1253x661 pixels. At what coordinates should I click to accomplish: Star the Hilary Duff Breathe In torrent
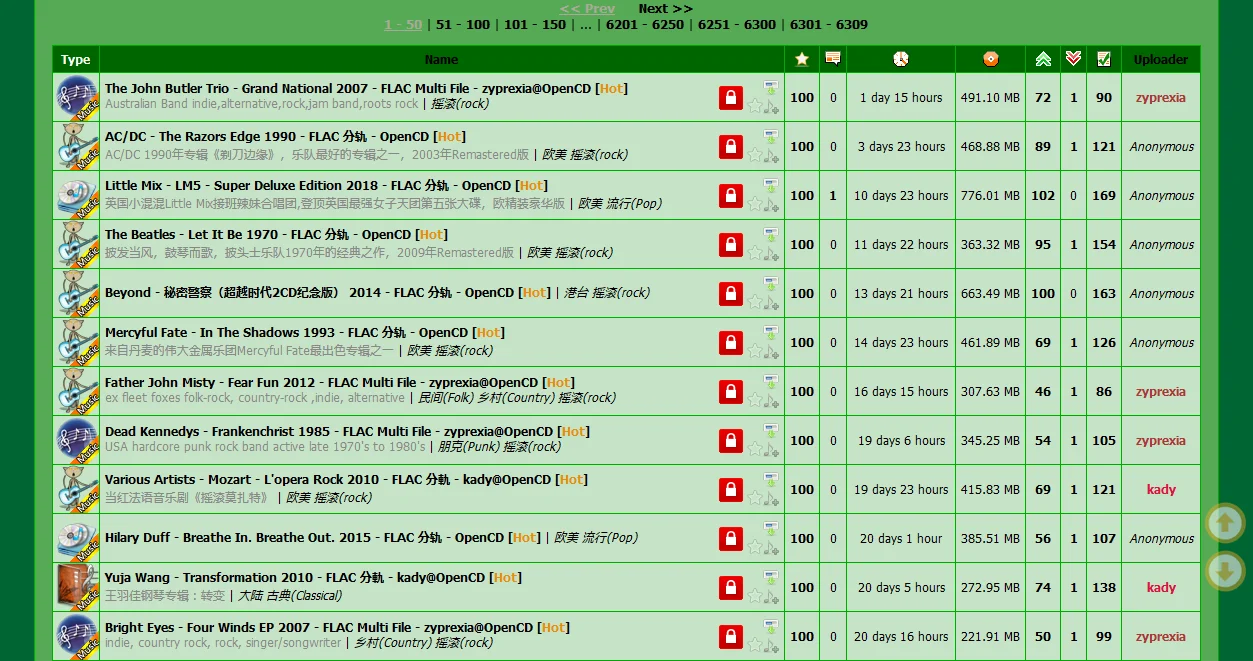click(755, 546)
